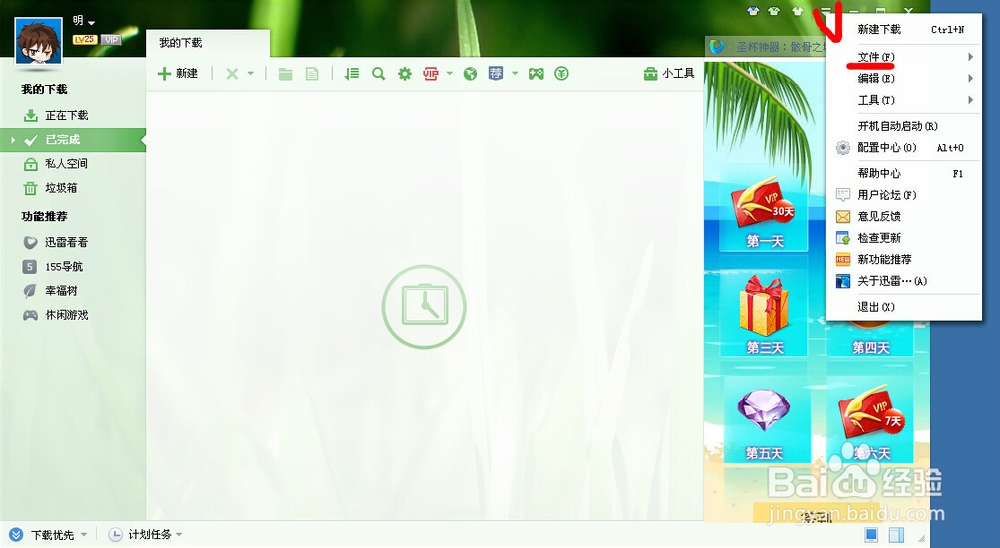Open 迅雷看看 in the sidebar
Screen dimensions: 1000x548
pyautogui.click(x=66, y=242)
